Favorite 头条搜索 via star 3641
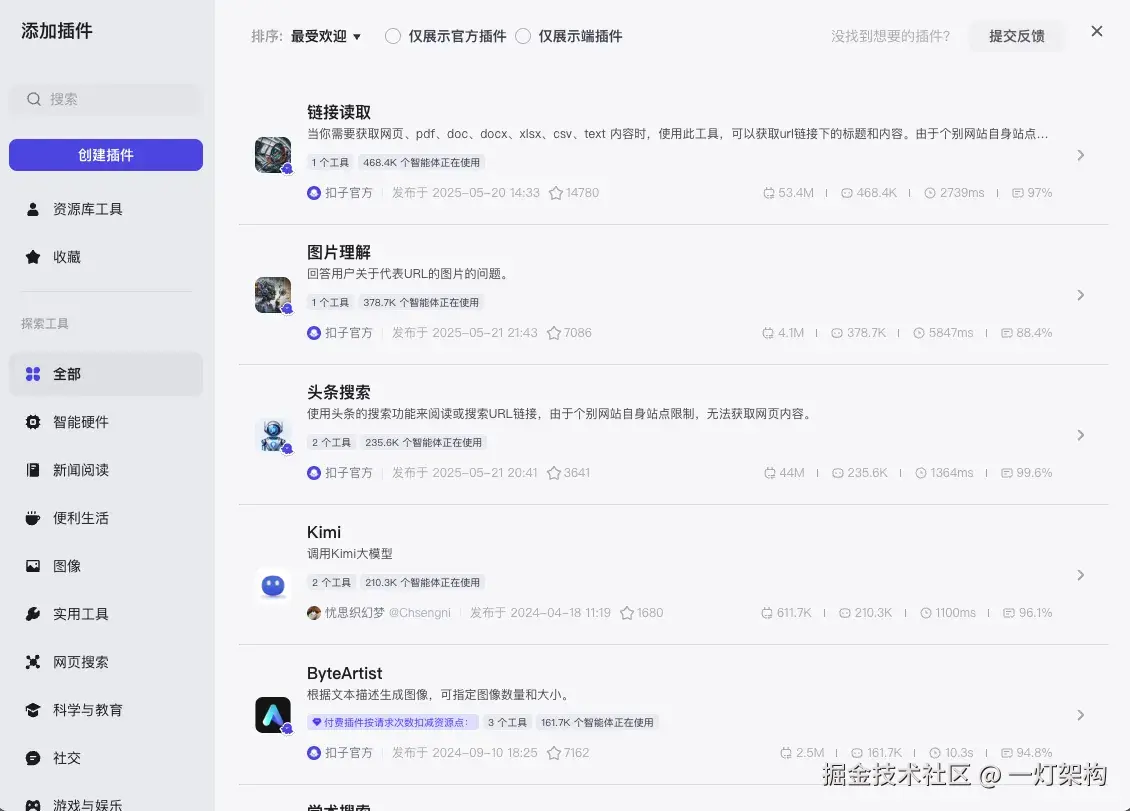 [553, 473]
